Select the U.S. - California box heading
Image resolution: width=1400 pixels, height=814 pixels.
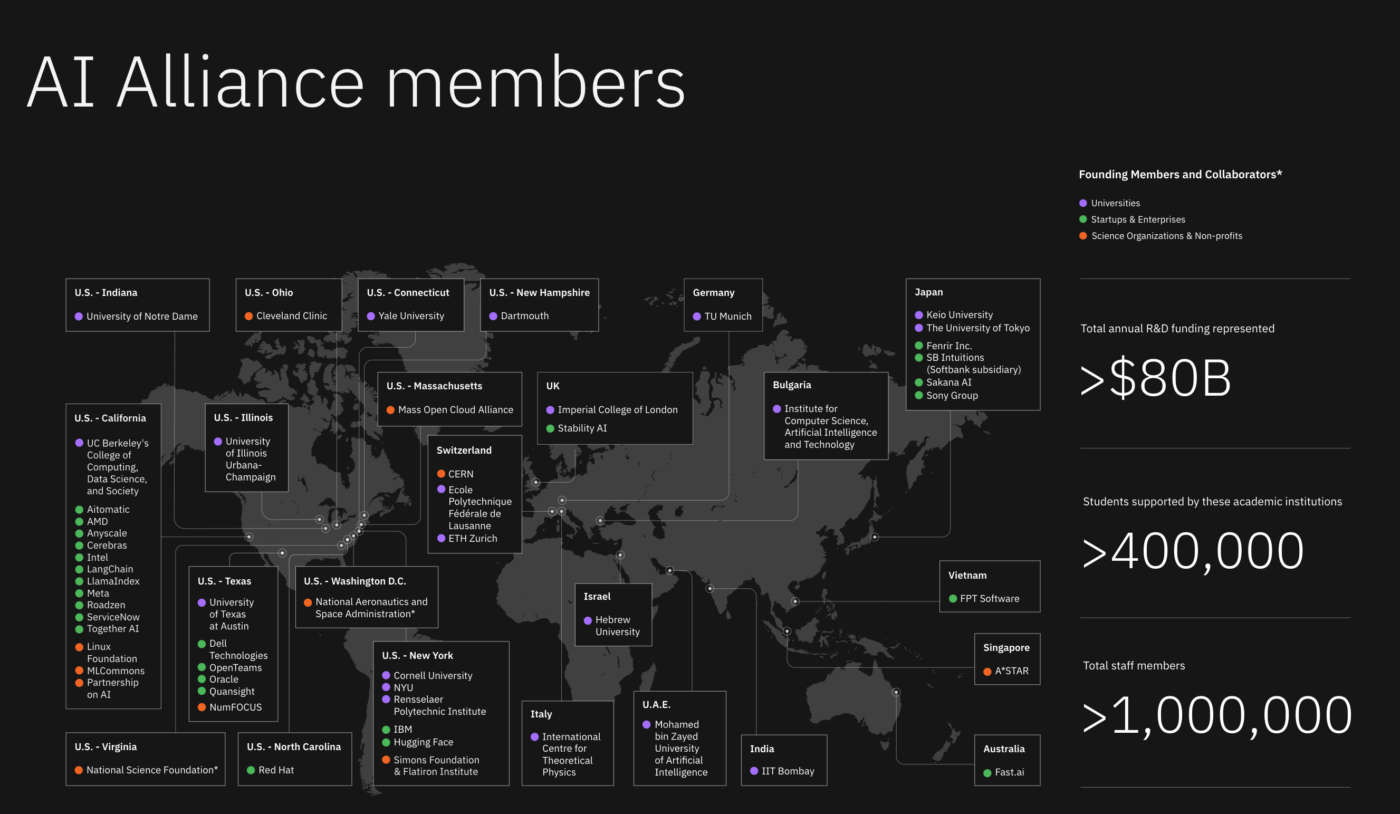coord(110,418)
